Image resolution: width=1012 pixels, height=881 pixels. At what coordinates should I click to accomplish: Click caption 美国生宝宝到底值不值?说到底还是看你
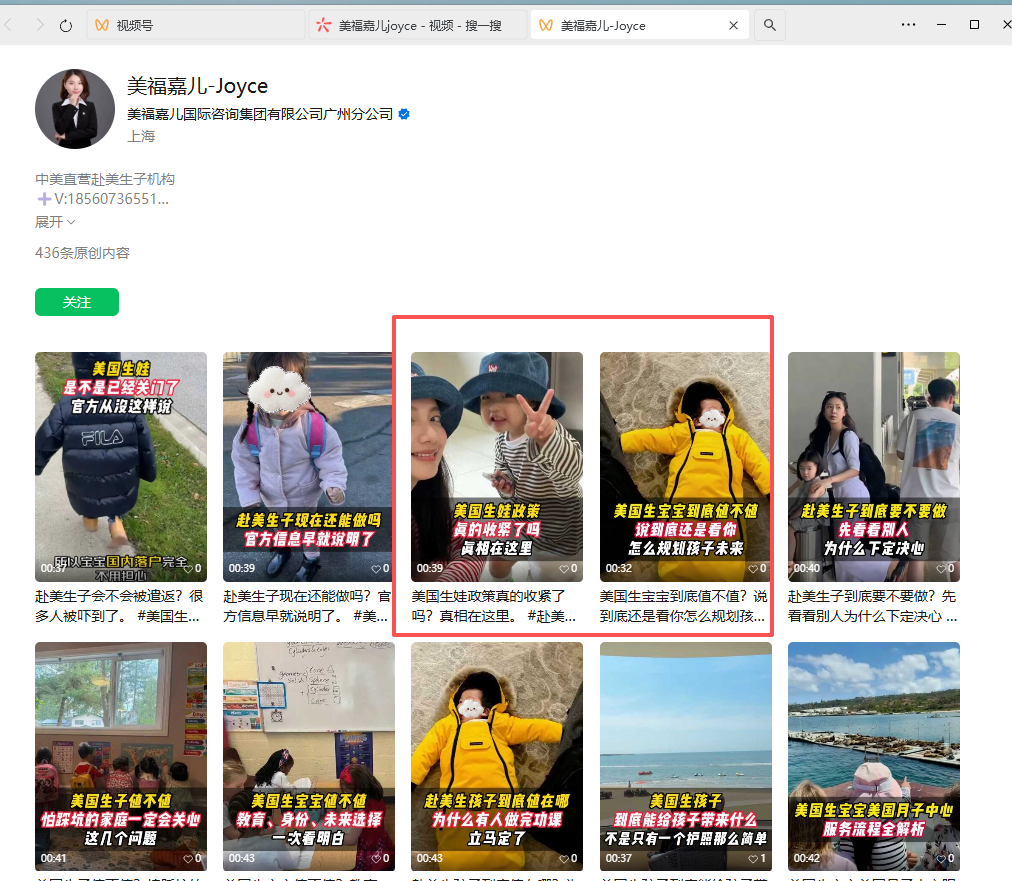coord(683,606)
